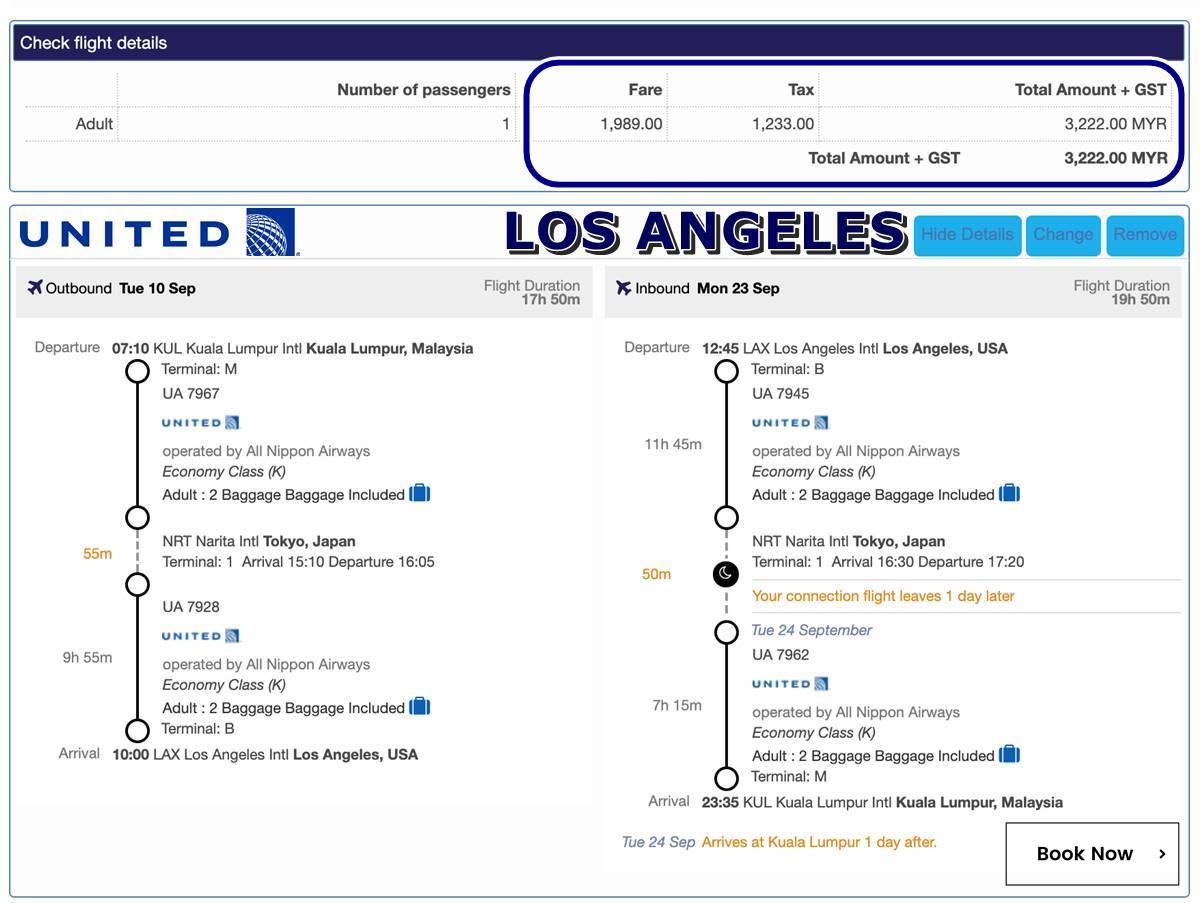Click the Adult row label

(94, 124)
